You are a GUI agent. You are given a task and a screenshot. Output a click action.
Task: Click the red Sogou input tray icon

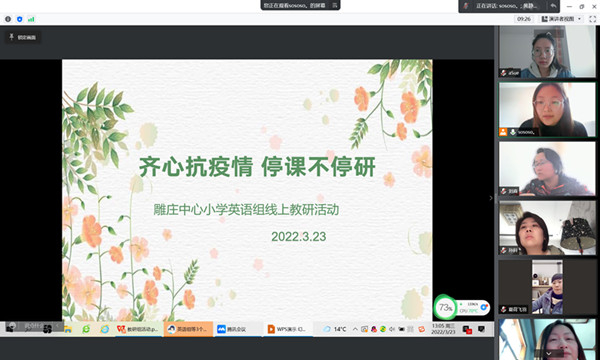click(421, 329)
